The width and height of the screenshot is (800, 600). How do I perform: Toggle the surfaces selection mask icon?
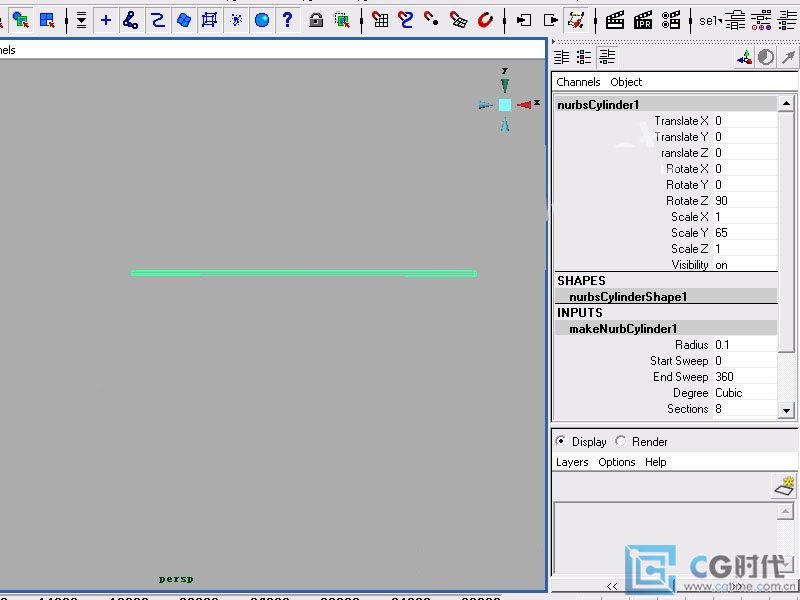pos(184,20)
